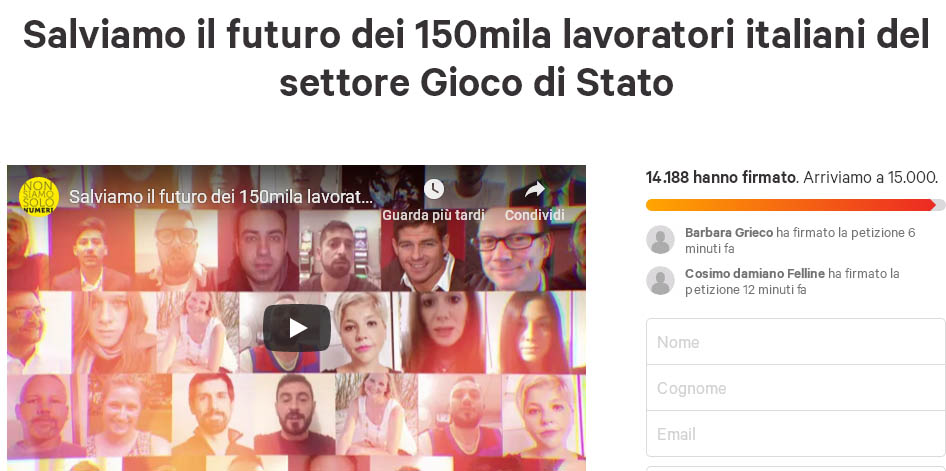Click the '14.188 hanno firmato' count text
Viewport: 946px width, 471px height.
tap(720, 178)
